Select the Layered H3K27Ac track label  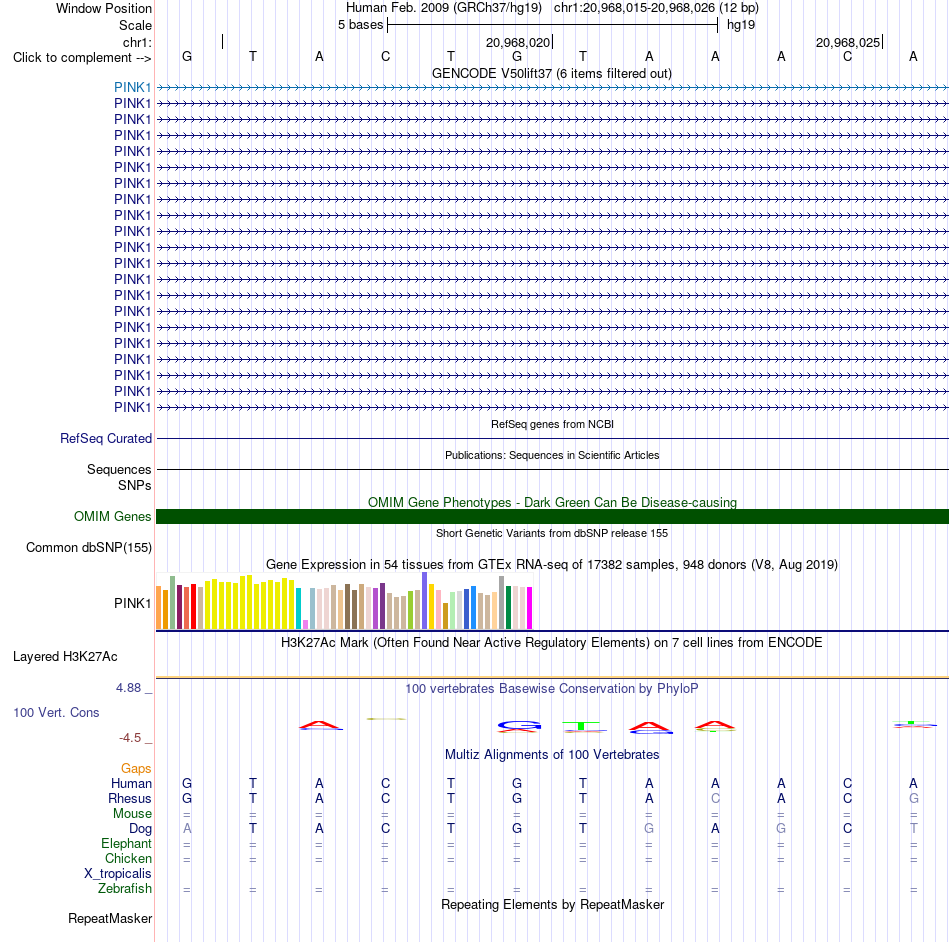pos(65,657)
